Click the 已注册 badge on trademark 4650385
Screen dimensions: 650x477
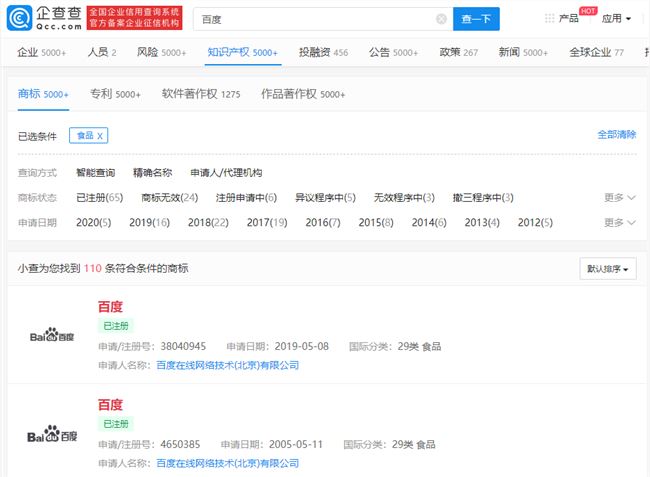click(x=116, y=424)
